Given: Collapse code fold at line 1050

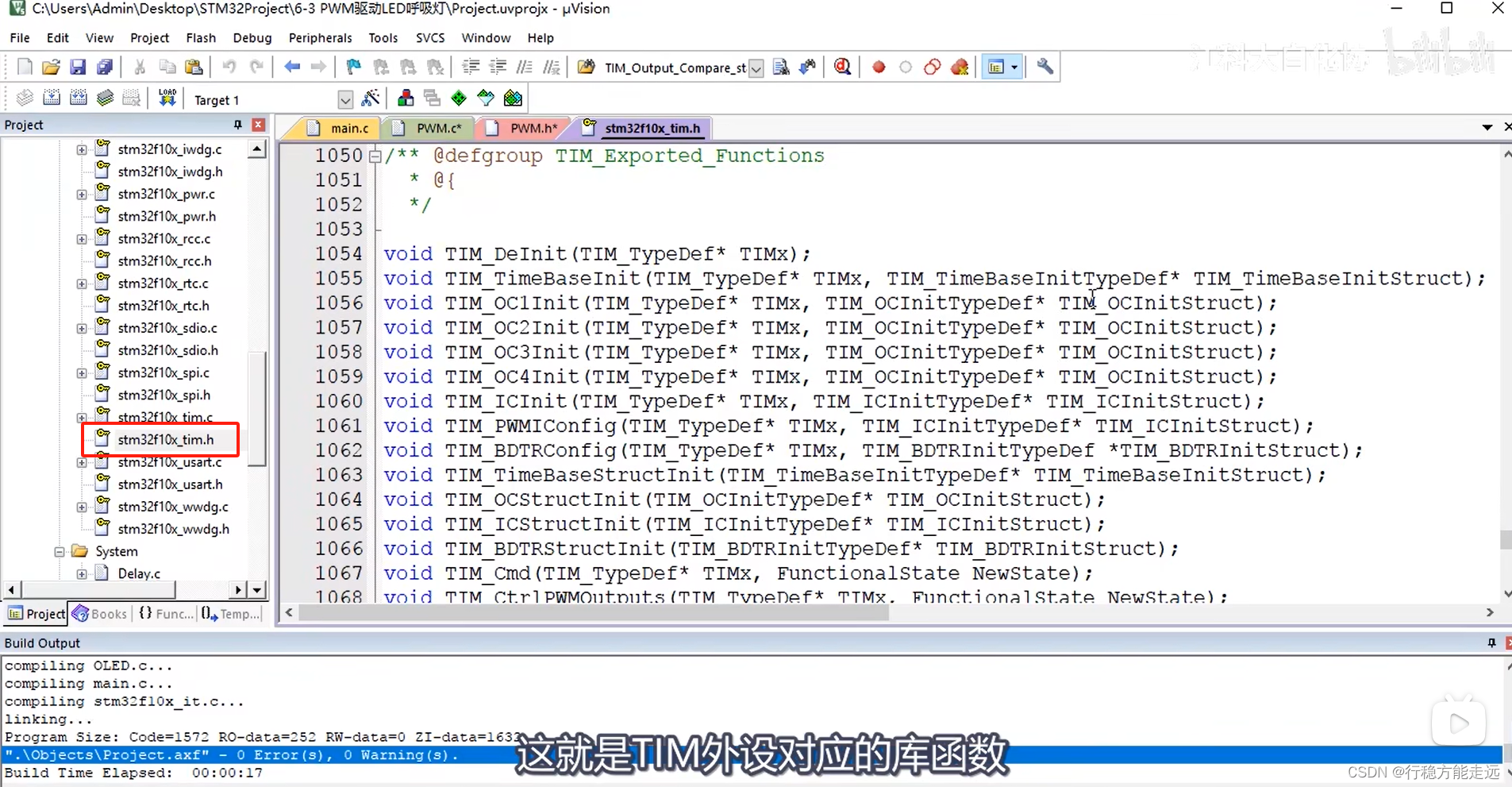Looking at the screenshot, I should (x=375, y=156).
